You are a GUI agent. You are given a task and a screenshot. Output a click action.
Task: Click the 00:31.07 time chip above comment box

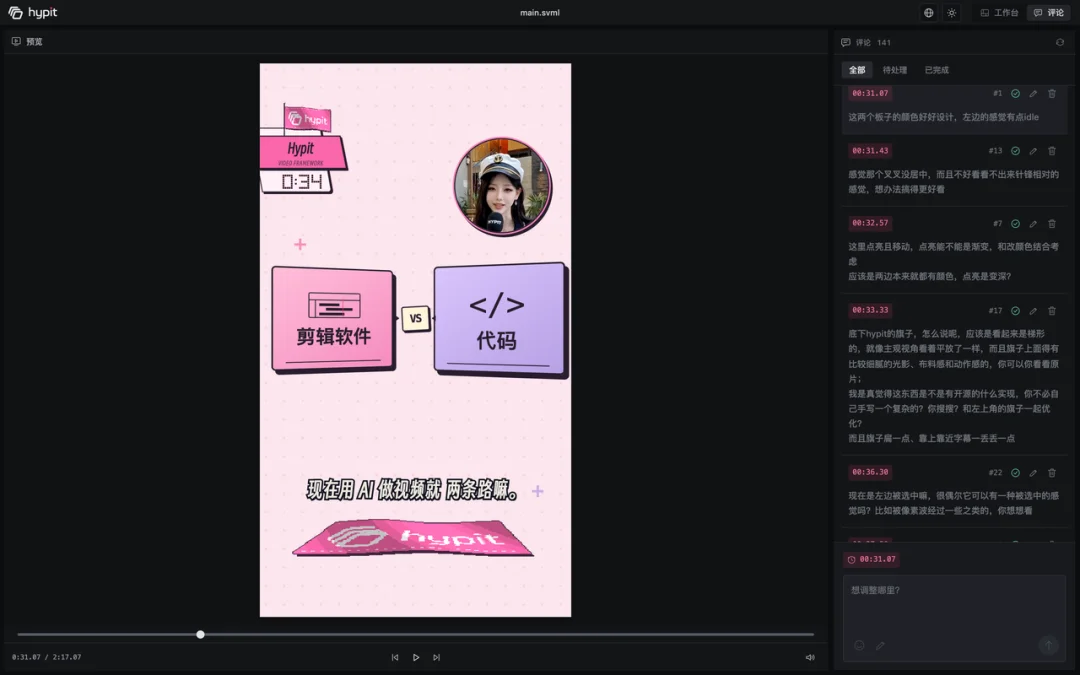(x=871, y=559)
